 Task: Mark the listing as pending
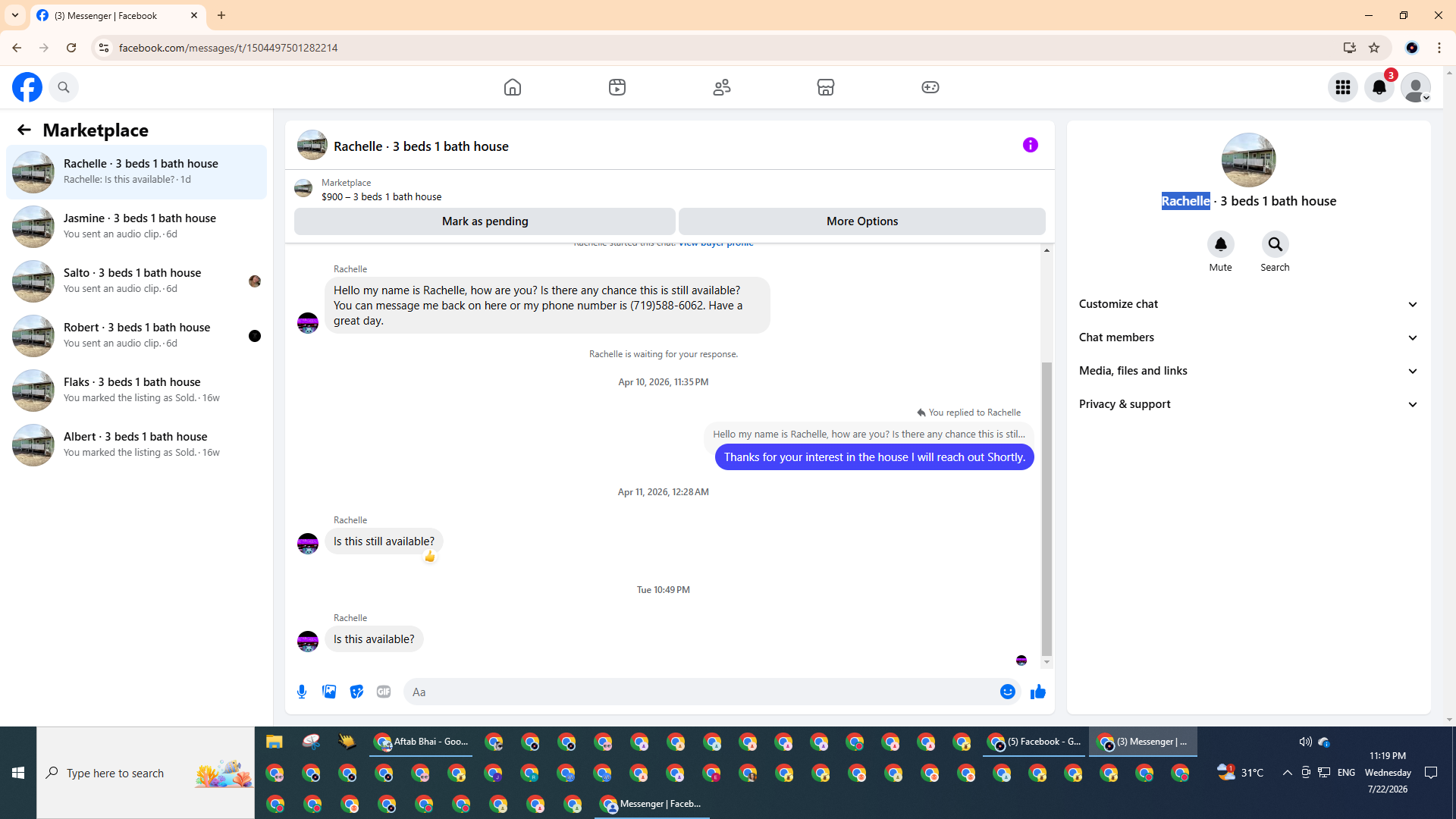pyautogui.click(x=485, y=221)
